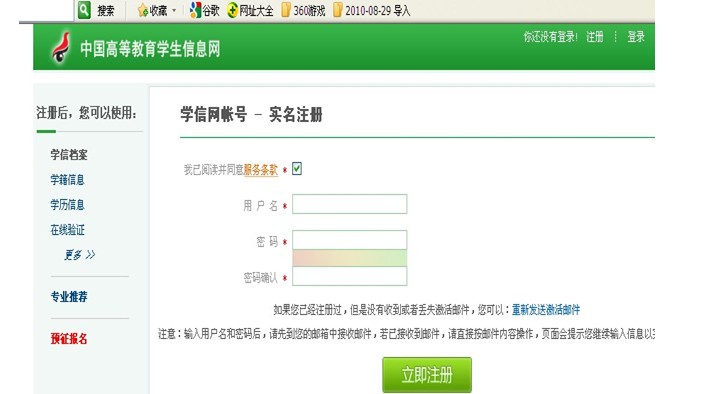
Task: Open 在线验证 in the sidebar
Action: pos(67,230)
